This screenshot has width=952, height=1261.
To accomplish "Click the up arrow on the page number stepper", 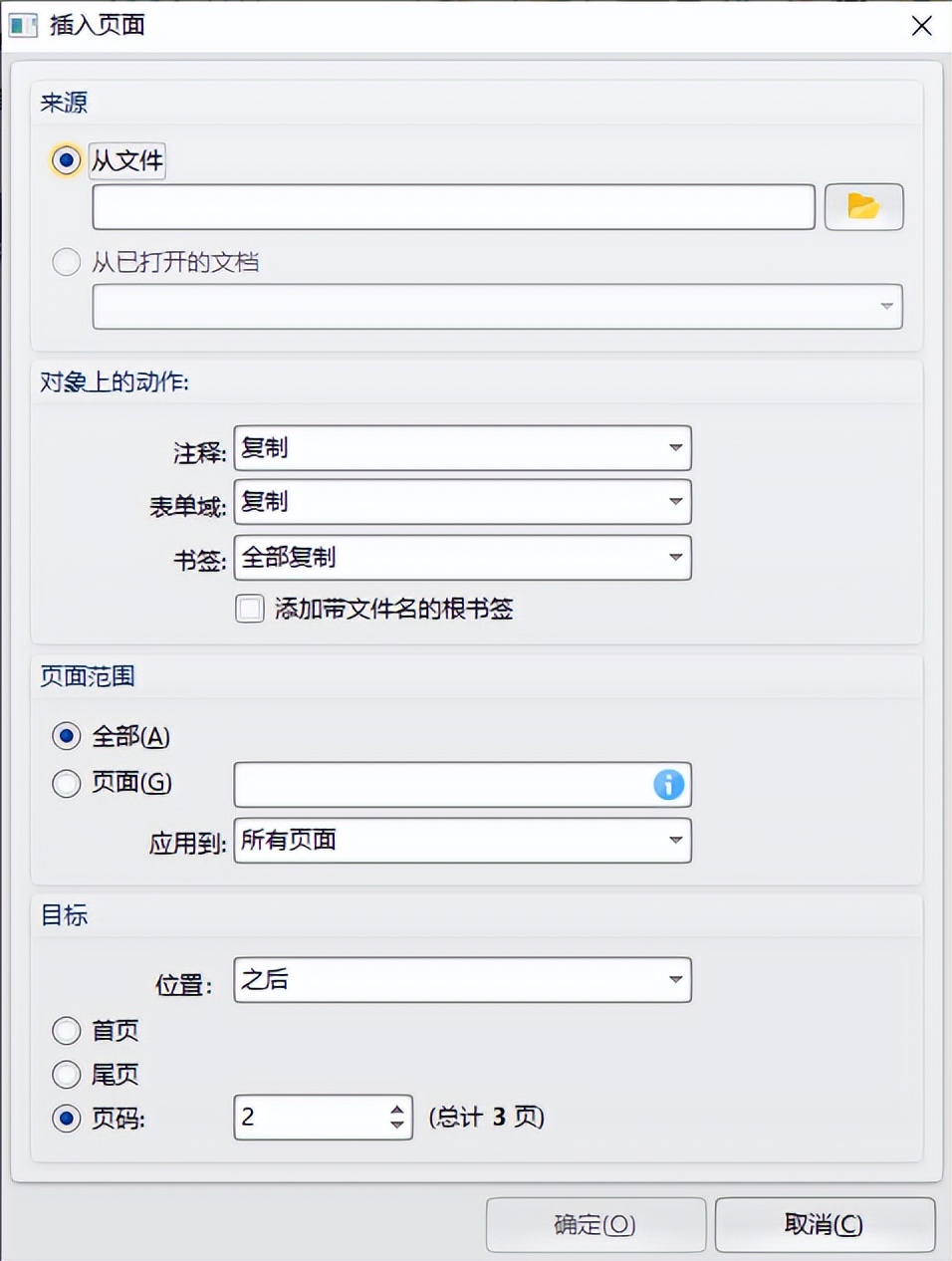I will (x=397, y=1109).
